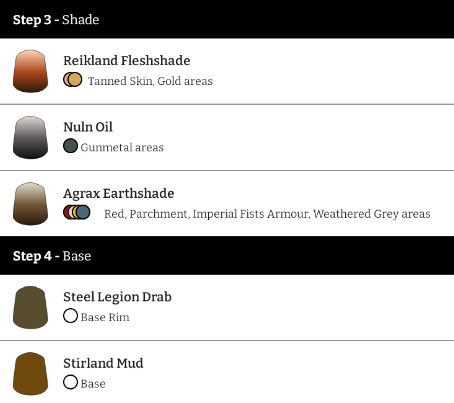Select the Gunmetal grey color swatch
Viewport: 454px width, 403px height.
(x=70, y=146)
